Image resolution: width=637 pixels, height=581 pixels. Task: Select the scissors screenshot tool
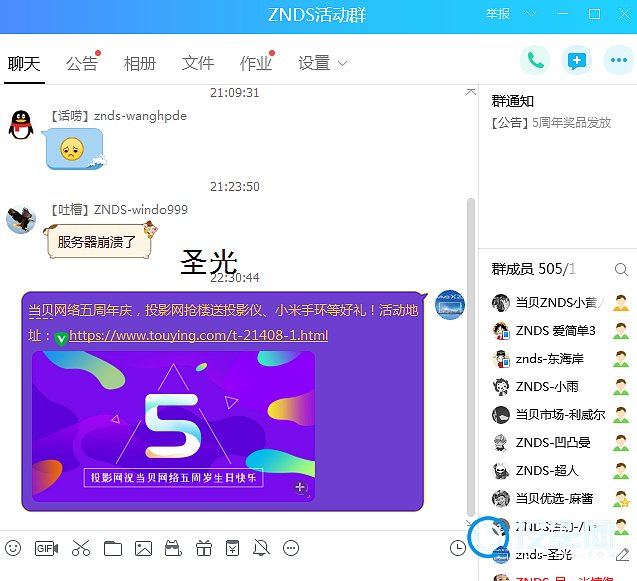point(80,548)
